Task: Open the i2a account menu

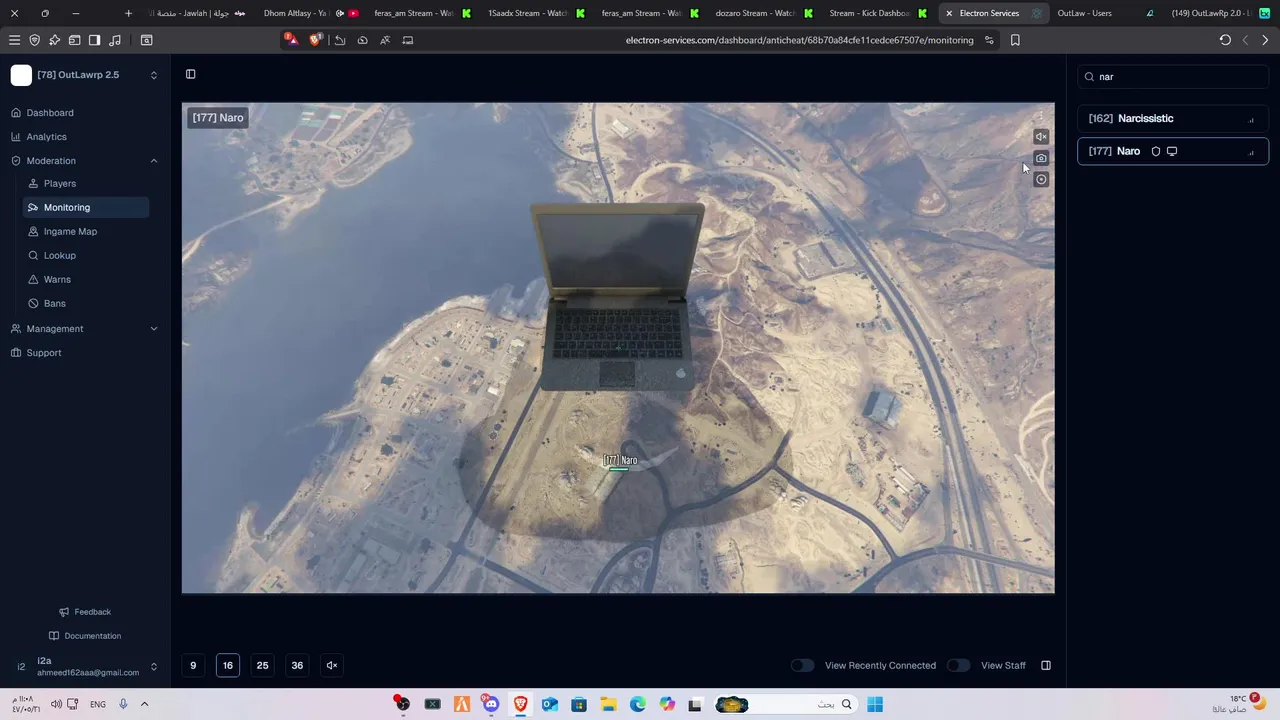Action: pyautogui.click(x=85, y=666)
